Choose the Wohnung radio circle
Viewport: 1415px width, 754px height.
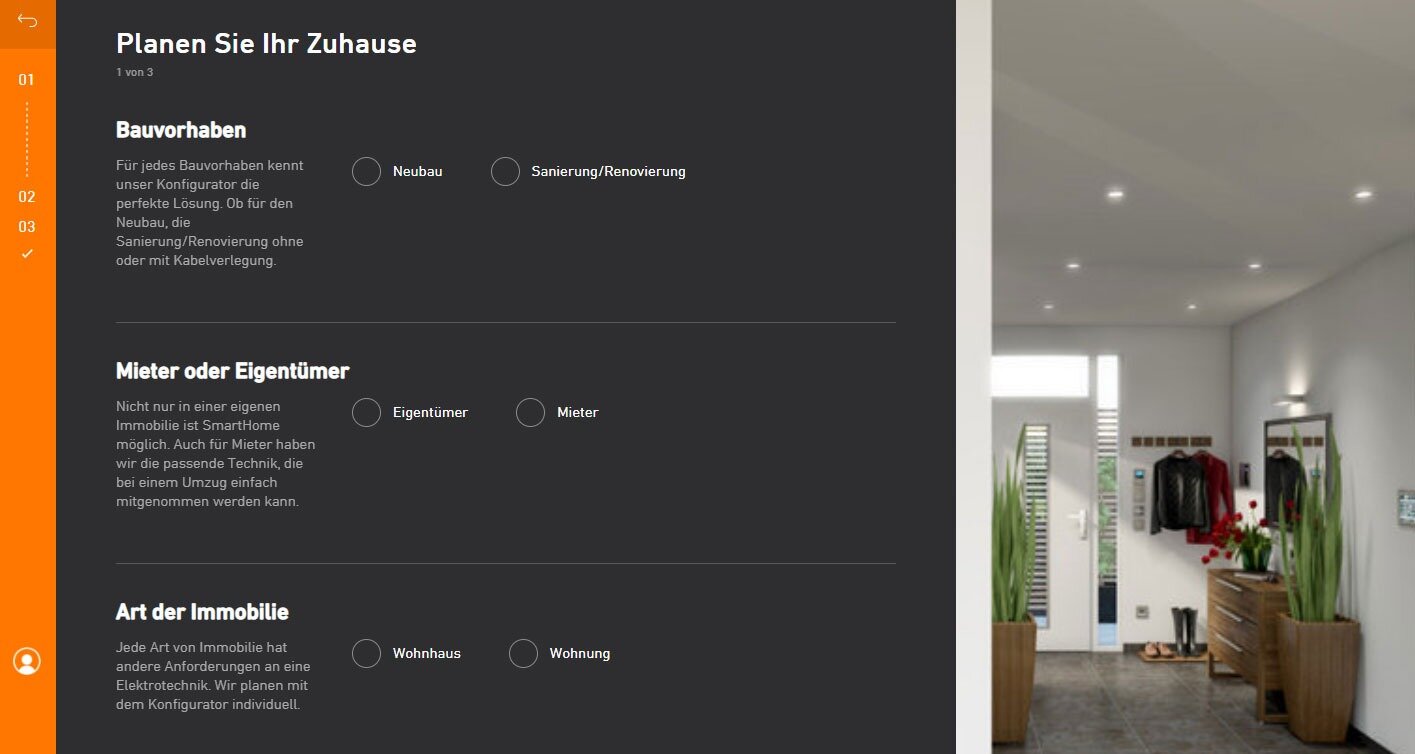pos(524,653)
